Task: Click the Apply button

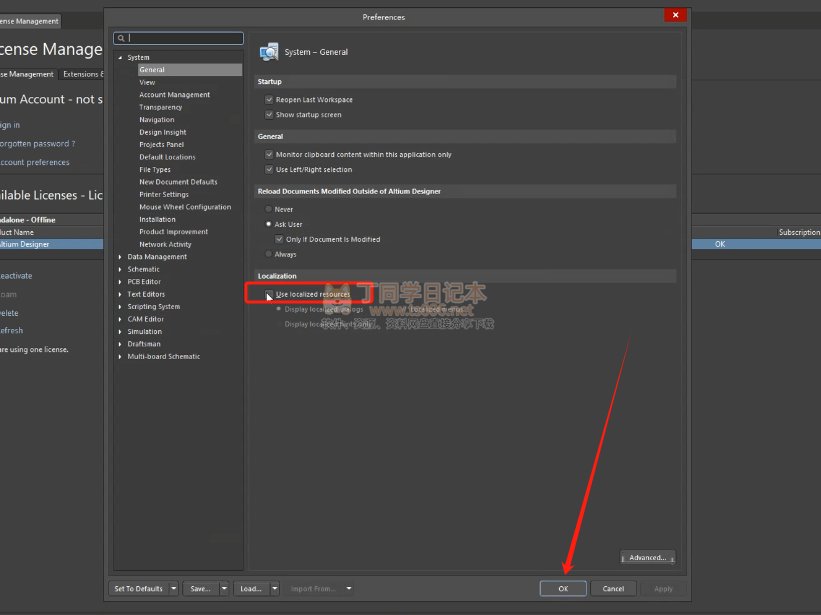Action: 663,589
